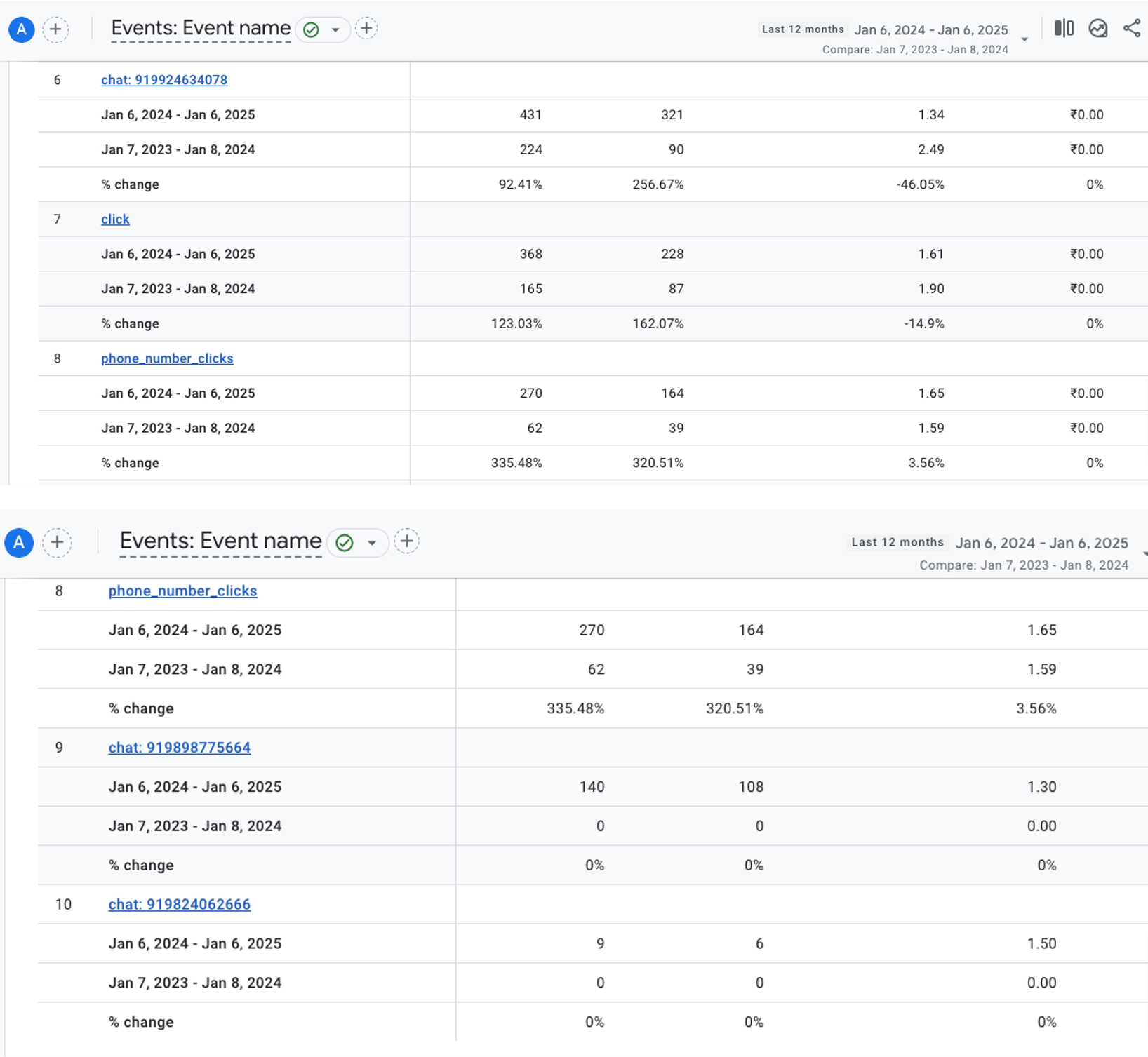
Task: Select row number 9
Action: coord(59,748)
